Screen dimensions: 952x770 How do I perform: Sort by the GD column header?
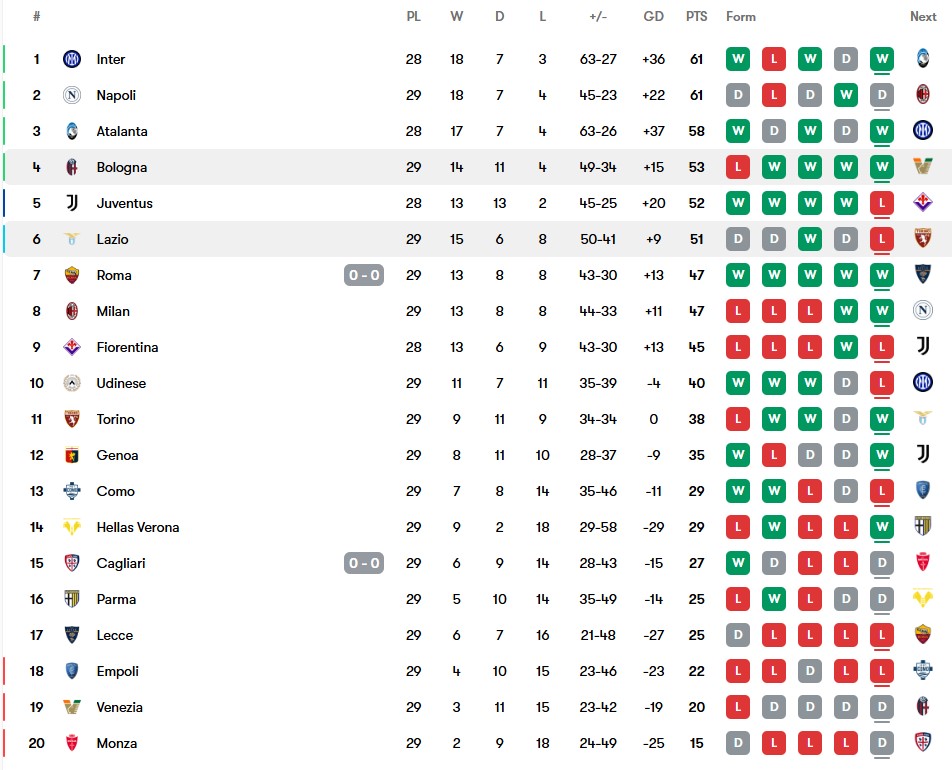coord(653,17)
